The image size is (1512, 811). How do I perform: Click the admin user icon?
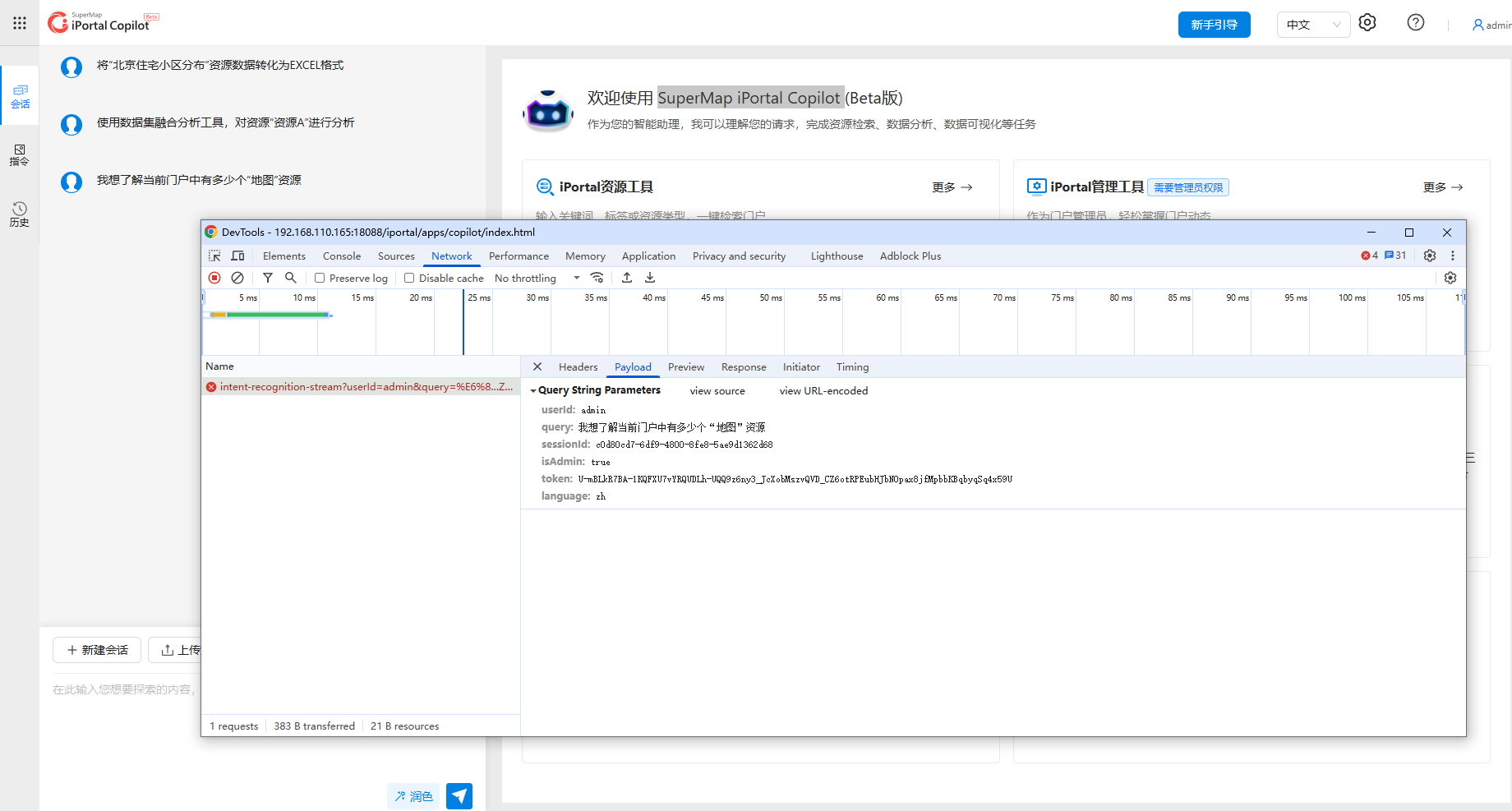pos(1477,25)
